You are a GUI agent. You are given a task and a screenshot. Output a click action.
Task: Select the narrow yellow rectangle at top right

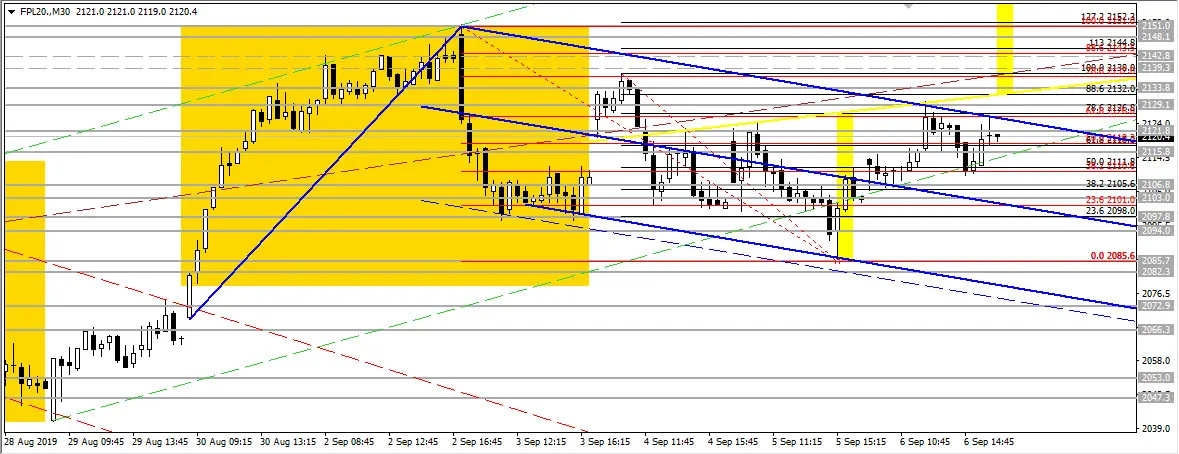1005,48
